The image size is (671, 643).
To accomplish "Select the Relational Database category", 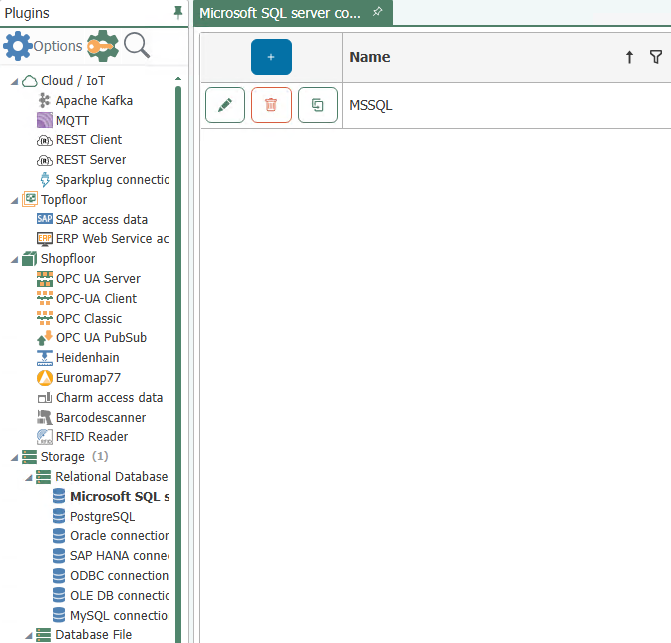I will [x=112, y=477].
